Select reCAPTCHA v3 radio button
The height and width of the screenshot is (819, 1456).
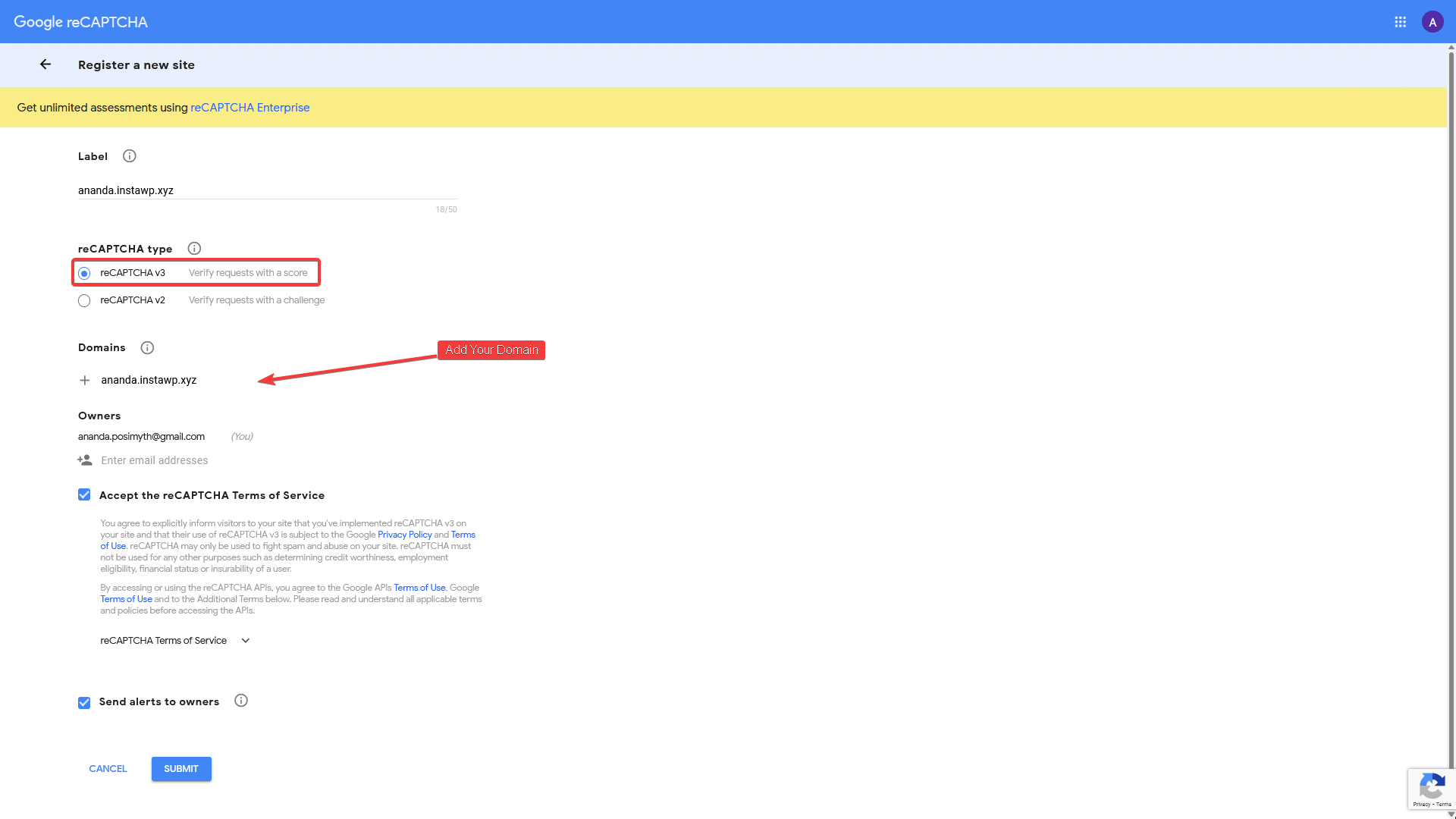(x=84, y=272)
